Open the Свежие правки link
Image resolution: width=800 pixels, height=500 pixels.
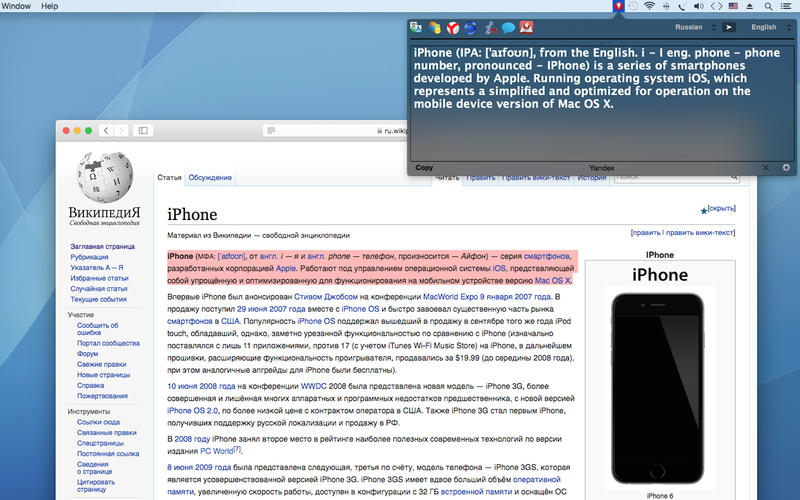pyautogui.click(x=102, y=364)
